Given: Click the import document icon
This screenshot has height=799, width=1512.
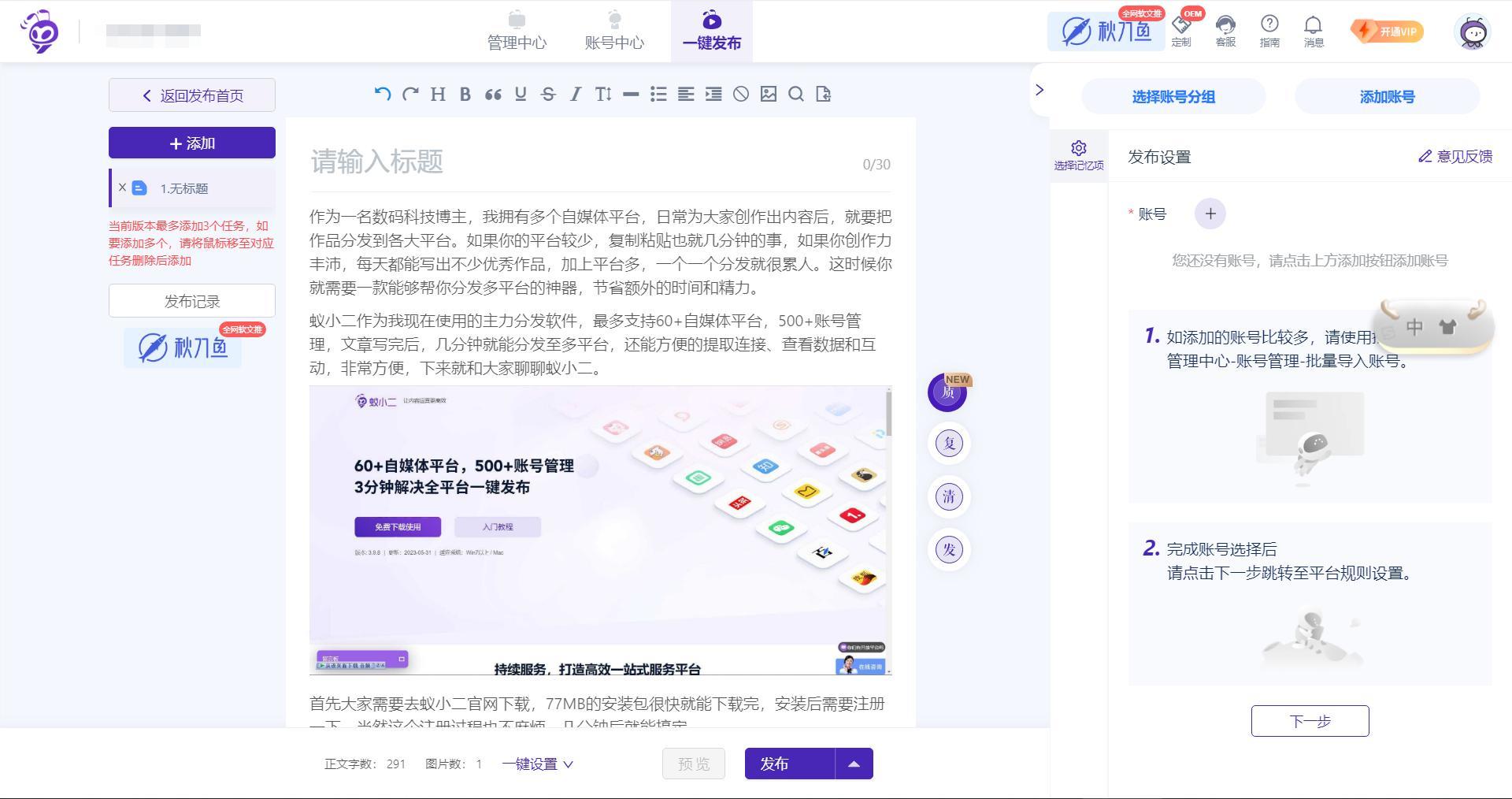Looking at the screenshot, I should tap(824, 95).
